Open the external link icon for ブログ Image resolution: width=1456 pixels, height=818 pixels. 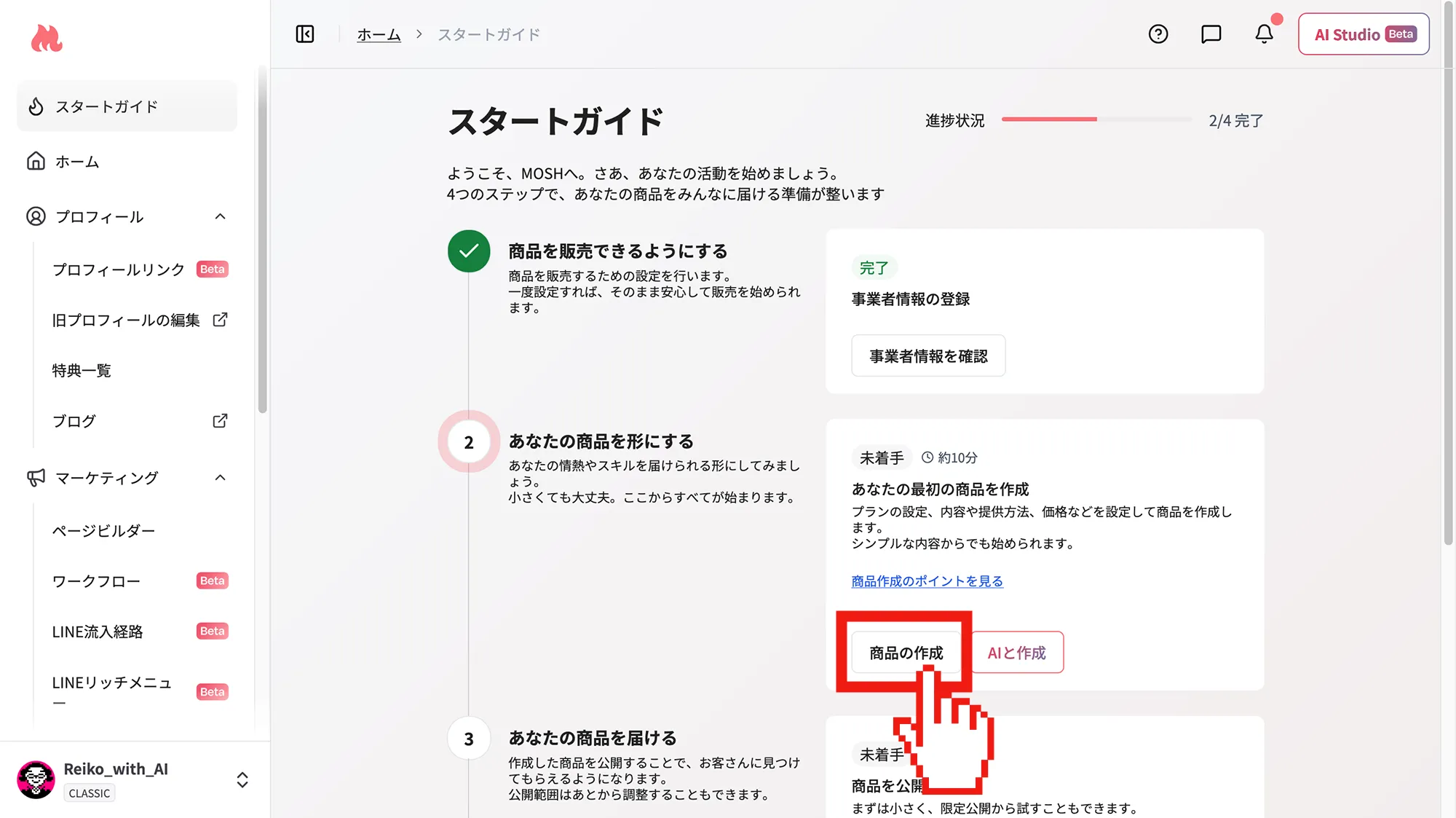click(220, 421)
